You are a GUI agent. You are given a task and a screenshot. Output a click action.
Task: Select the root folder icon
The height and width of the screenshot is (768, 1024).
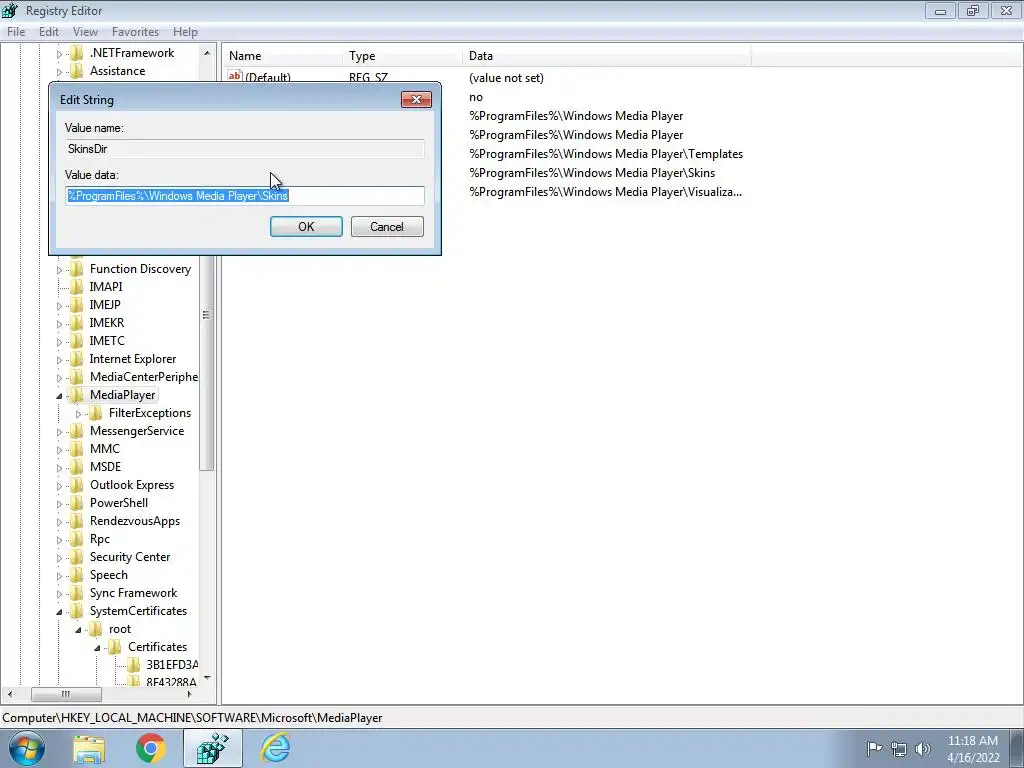coord(95,629)
